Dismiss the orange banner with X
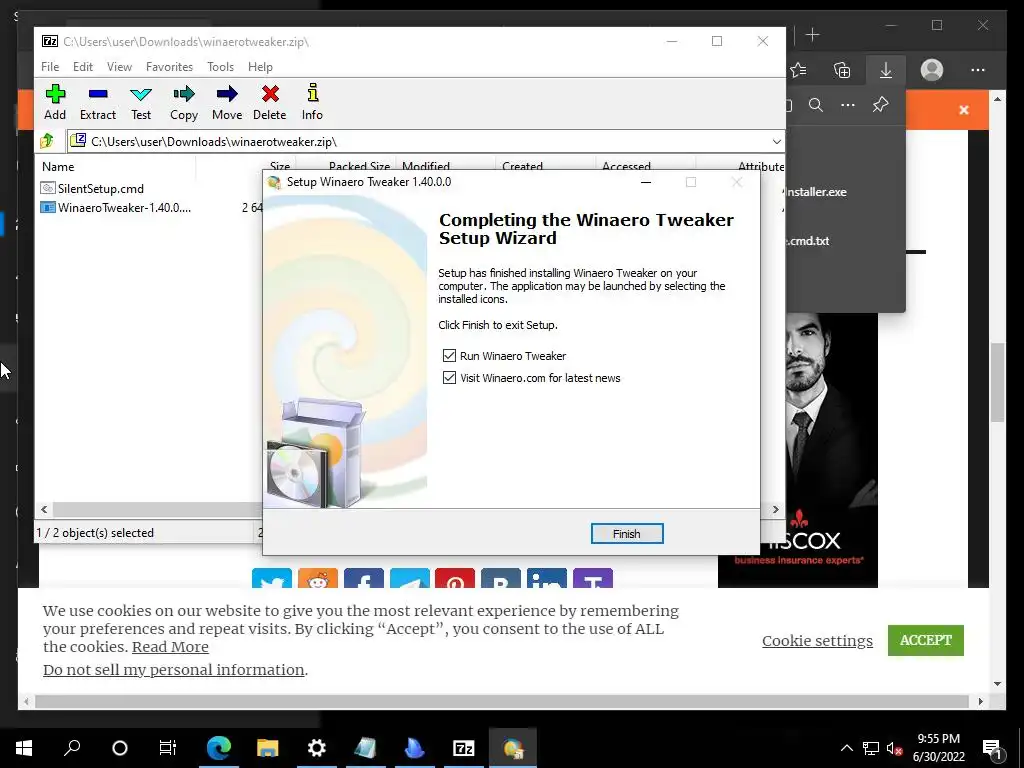1024x768 pixels. (964, 110)
